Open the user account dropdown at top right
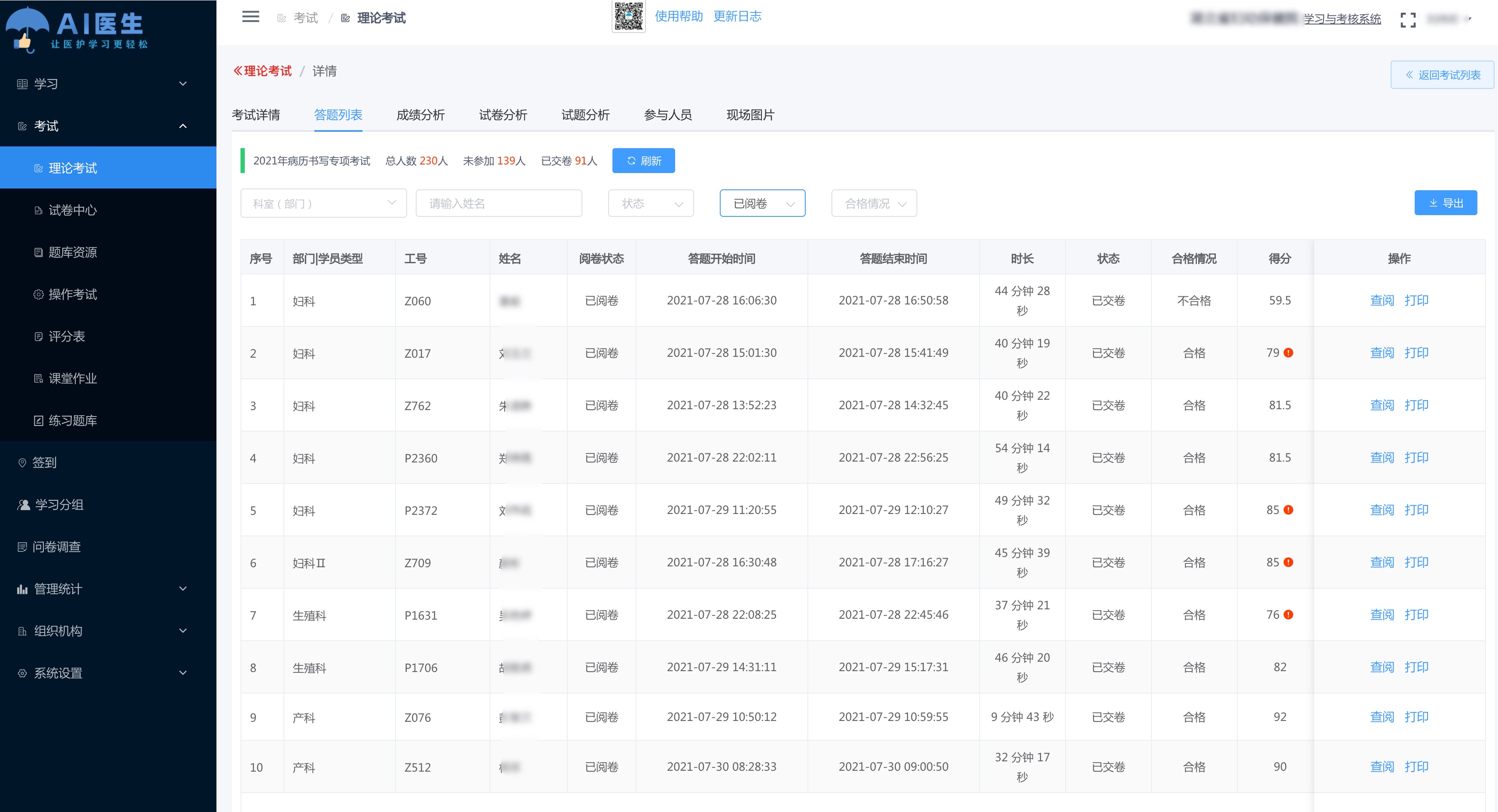 click(x=1449, y=19)
